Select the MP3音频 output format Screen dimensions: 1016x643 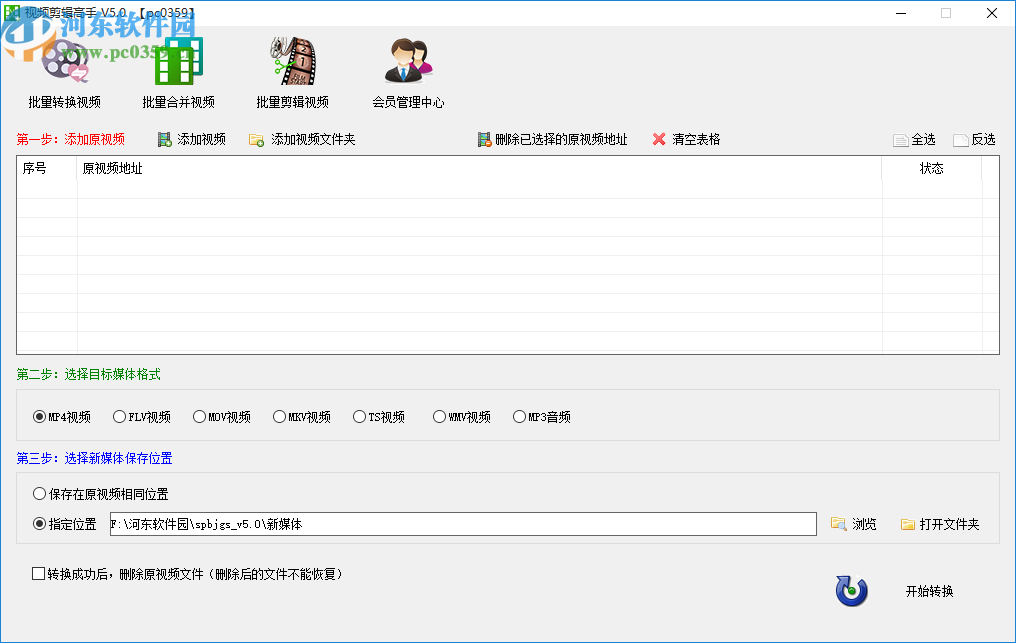coord(520,416)
